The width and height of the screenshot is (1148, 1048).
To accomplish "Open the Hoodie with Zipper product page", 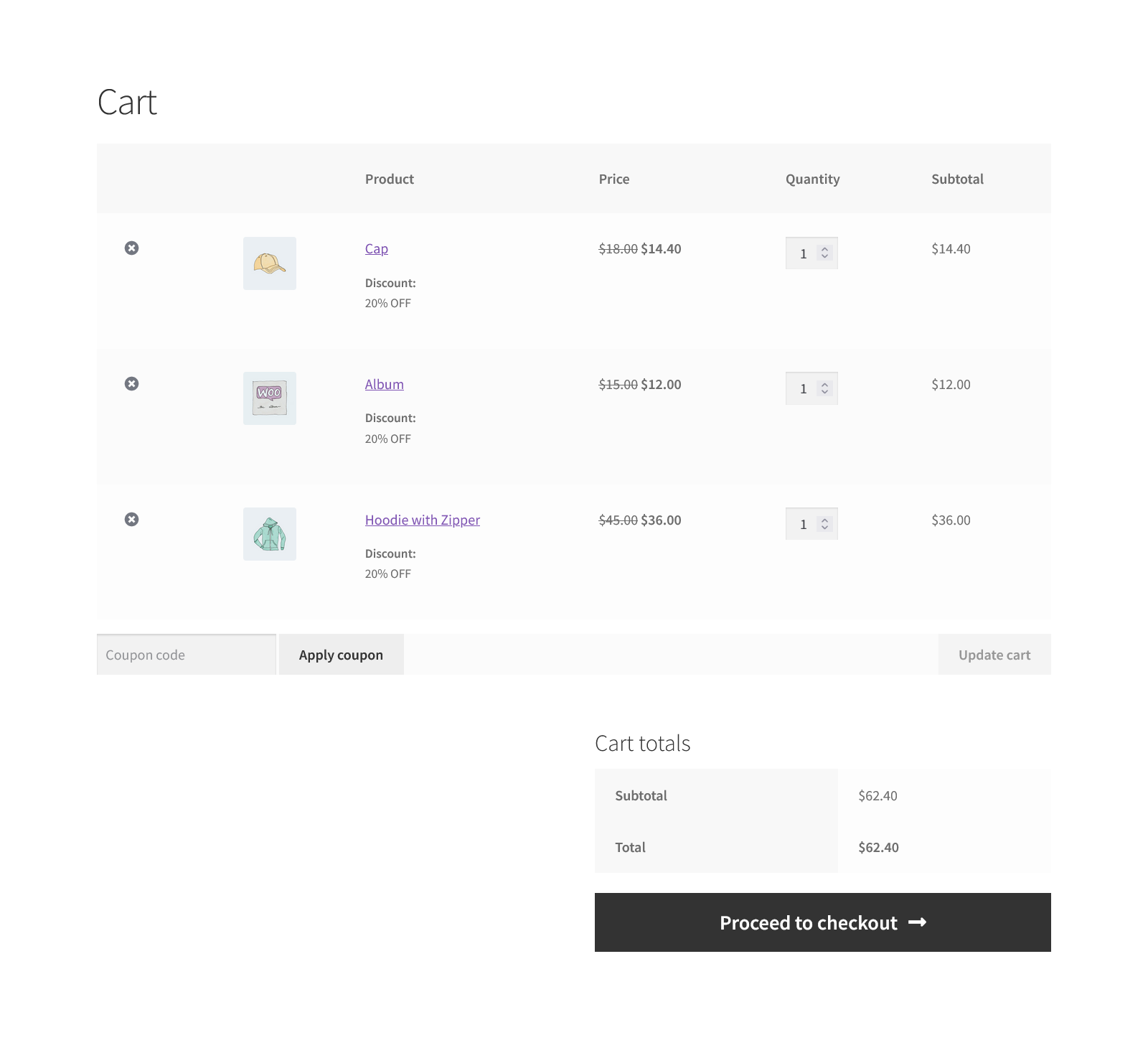I will [x=422, y=519].
